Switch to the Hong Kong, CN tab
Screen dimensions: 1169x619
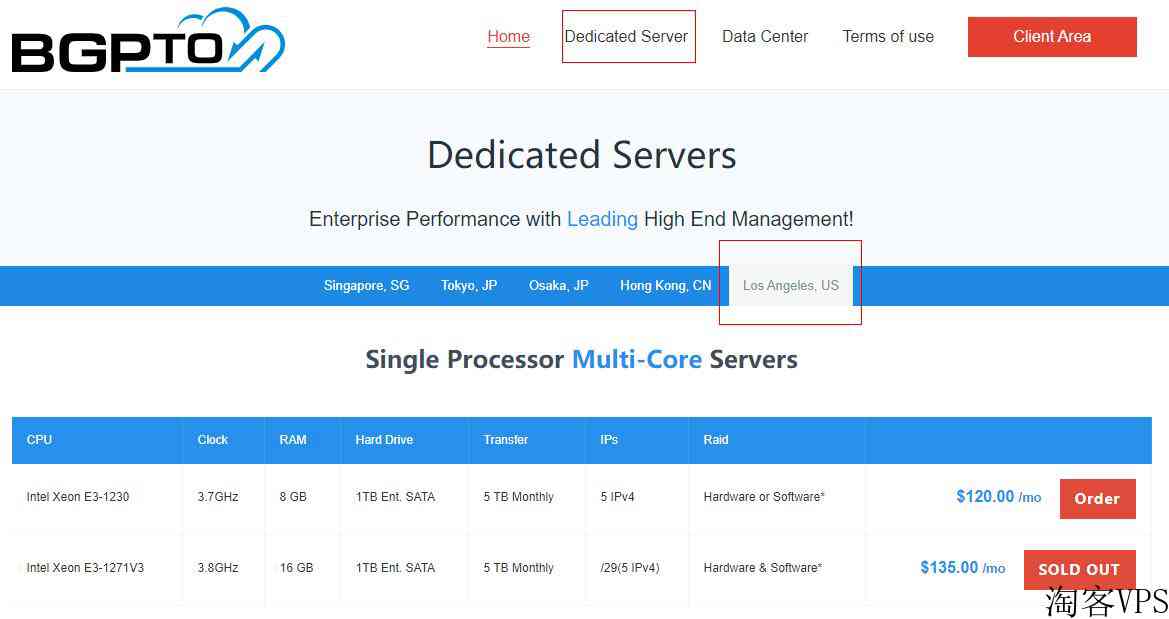pyautogui.click(x=666, y=286)
